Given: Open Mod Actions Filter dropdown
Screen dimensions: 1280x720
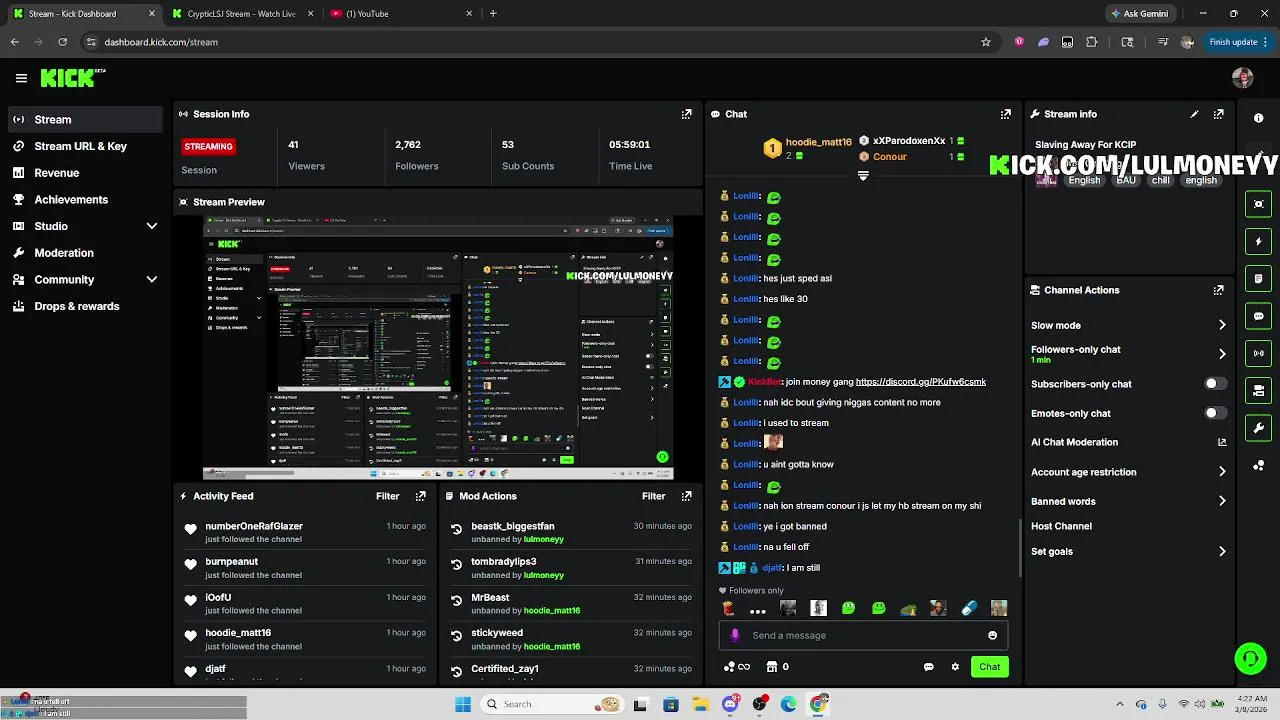Looking at the screenshot, I should (x=653, y=496).
